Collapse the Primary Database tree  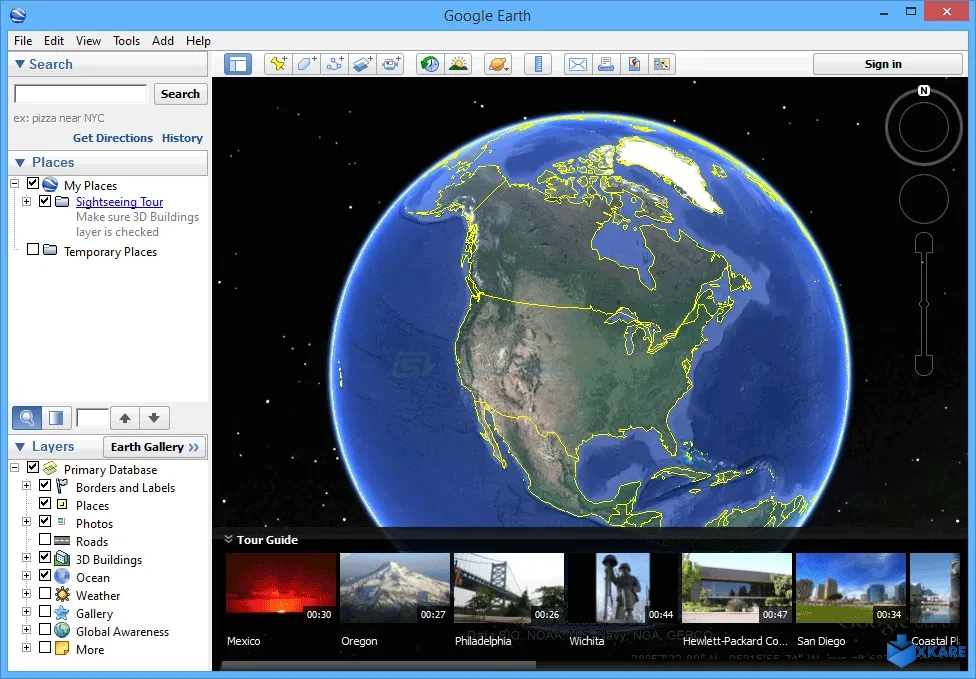tap(14, 468)
